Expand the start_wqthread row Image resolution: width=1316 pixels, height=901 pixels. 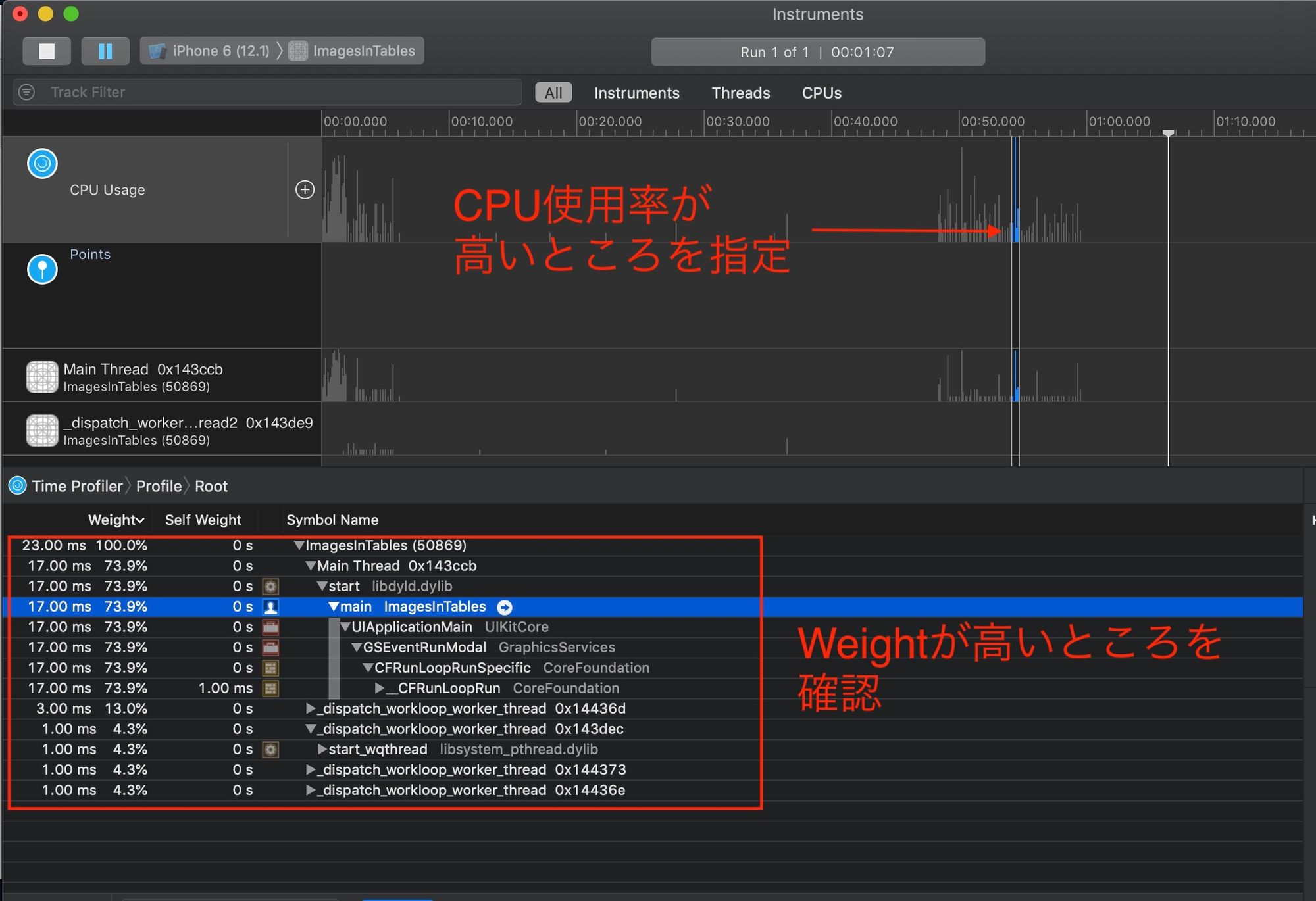click(322, 749)
